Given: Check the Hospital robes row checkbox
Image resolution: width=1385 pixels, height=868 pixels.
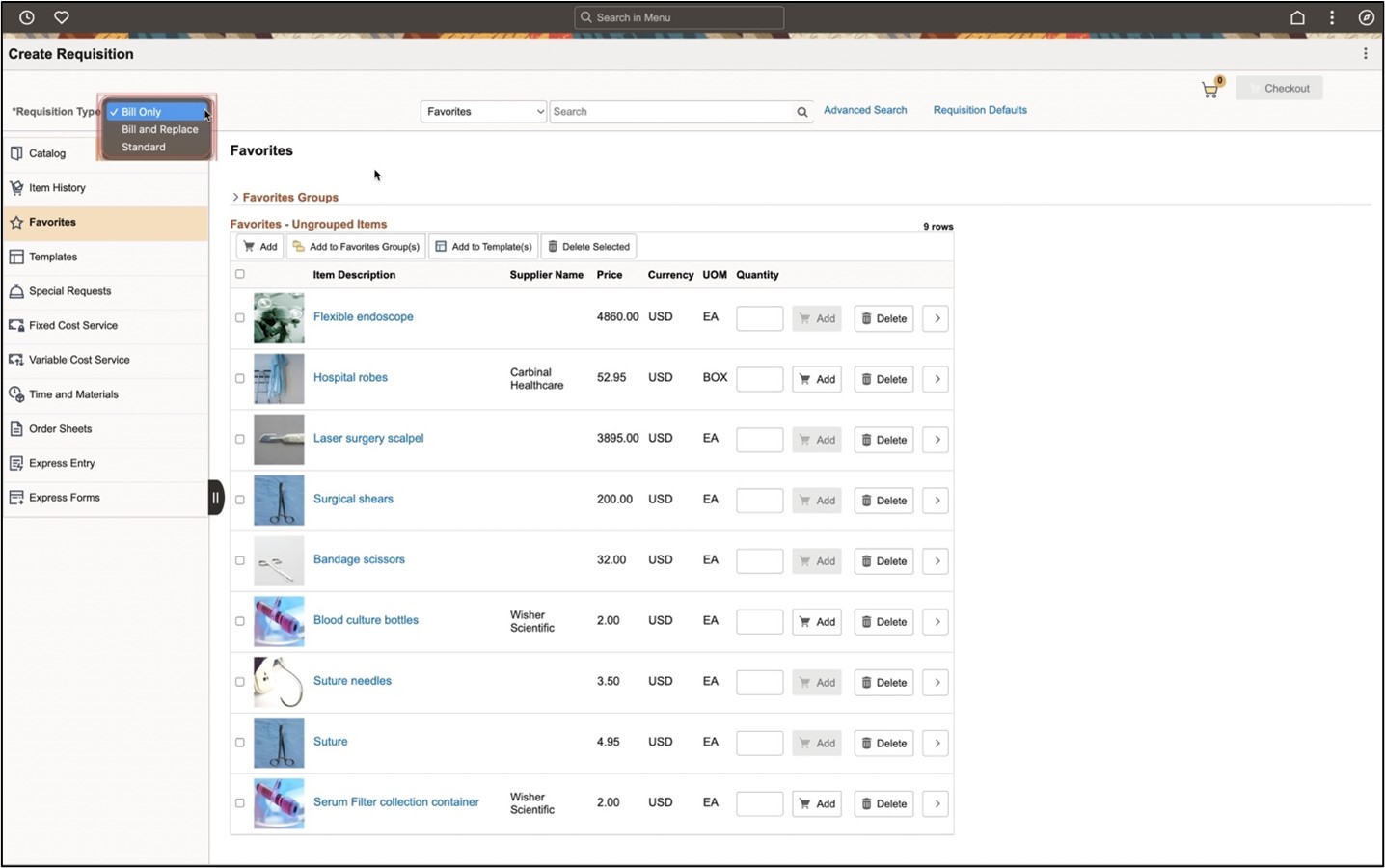Looking at the screenshot, I should [x=240, y=378].
